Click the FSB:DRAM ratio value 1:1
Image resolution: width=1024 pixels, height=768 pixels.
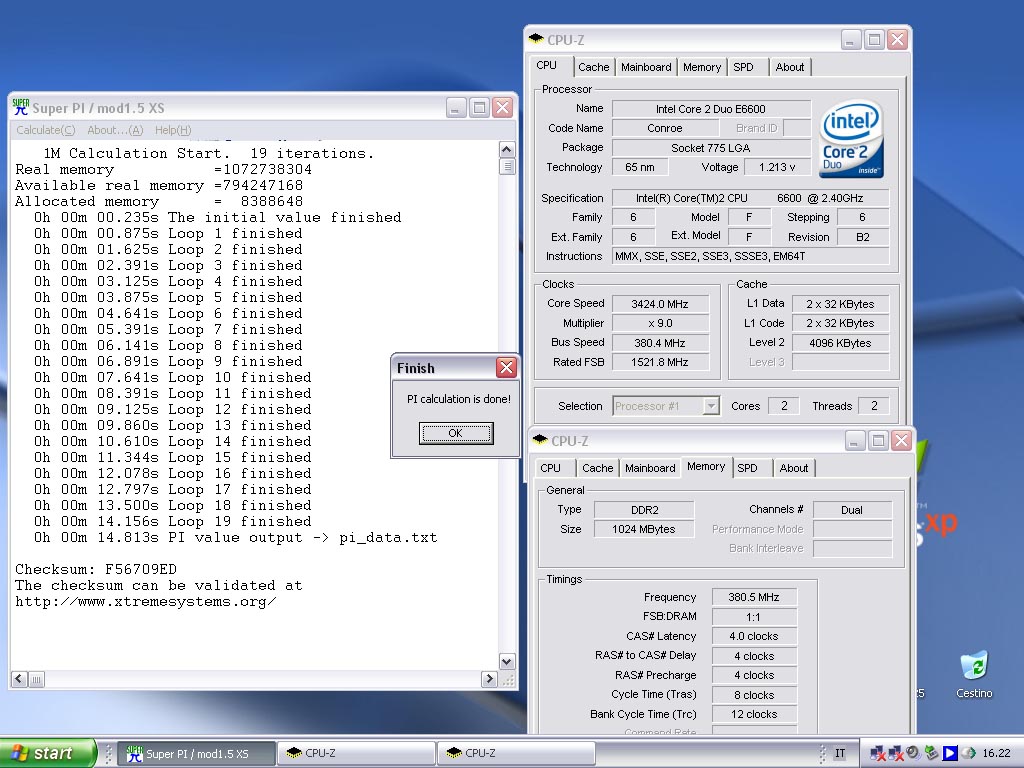pyautogui.click(x=754, y=617)
